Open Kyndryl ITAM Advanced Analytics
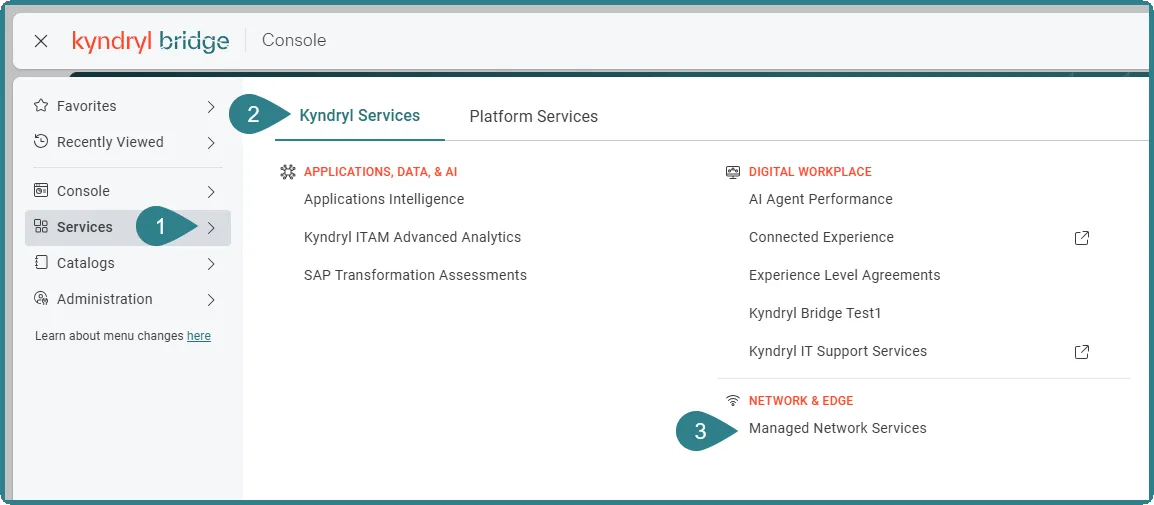 coord(412,237)
